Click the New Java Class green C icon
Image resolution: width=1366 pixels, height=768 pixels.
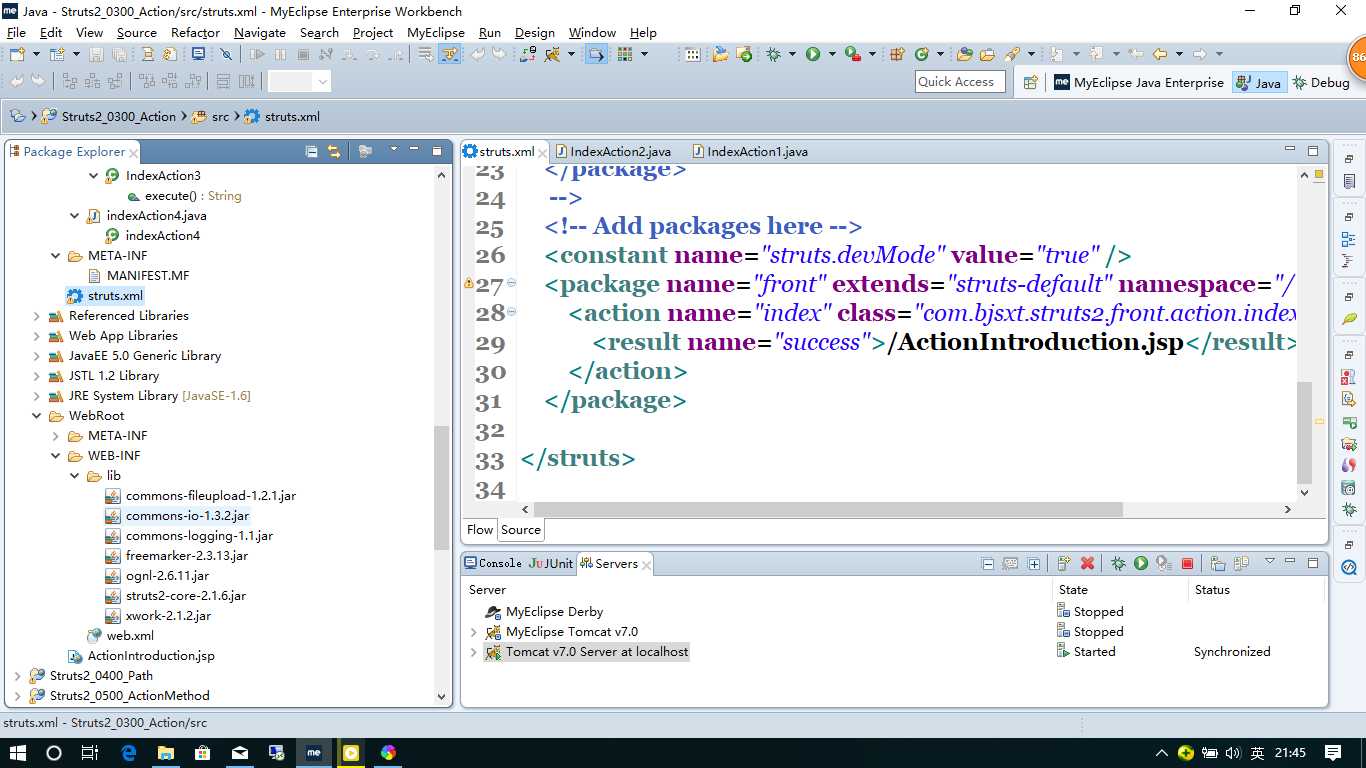point(921,54)
